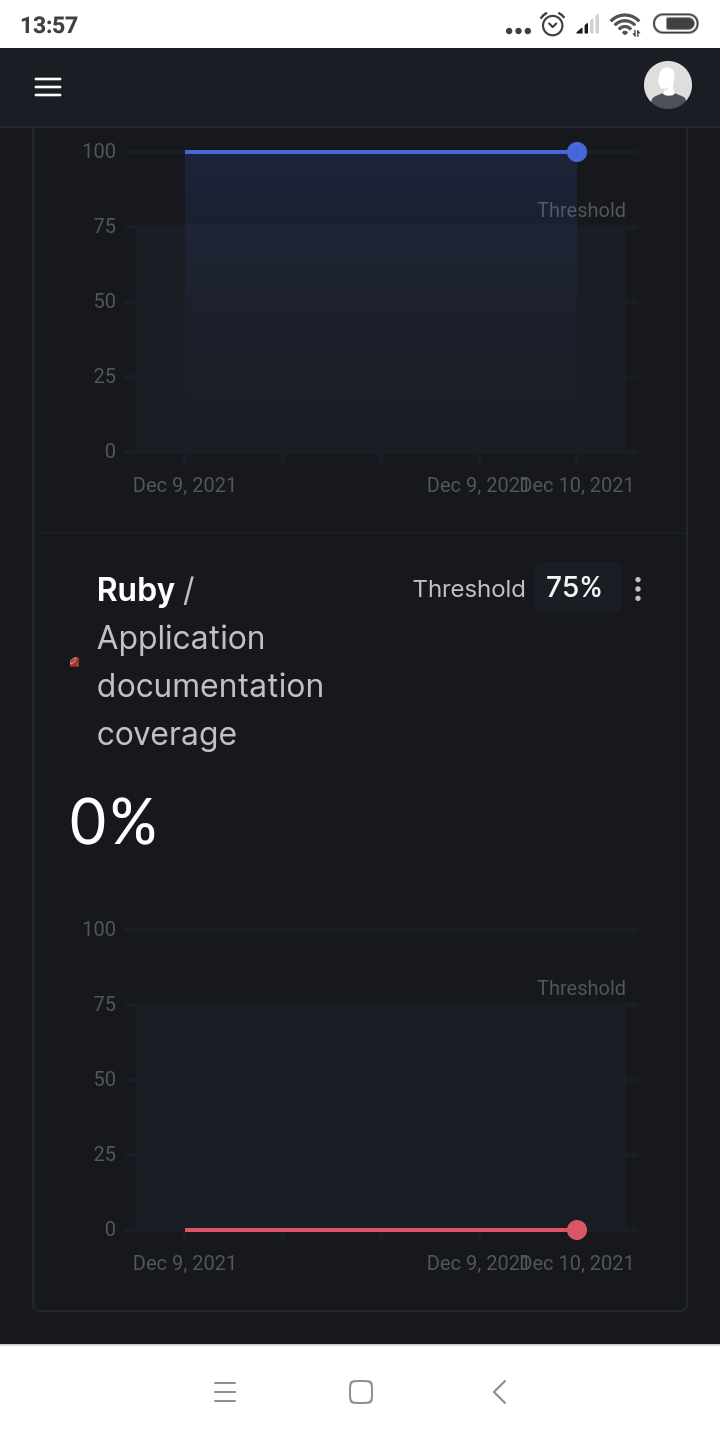Viewport: 720px width, 1440px height.
Task: Tap the Android home button
Action: [x=360, y=1392]
